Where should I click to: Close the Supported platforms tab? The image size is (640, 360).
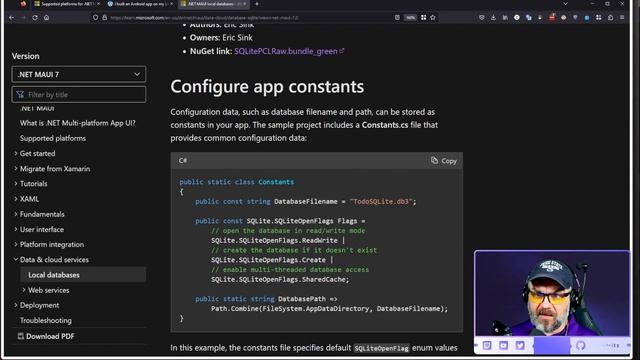(98, 4)
